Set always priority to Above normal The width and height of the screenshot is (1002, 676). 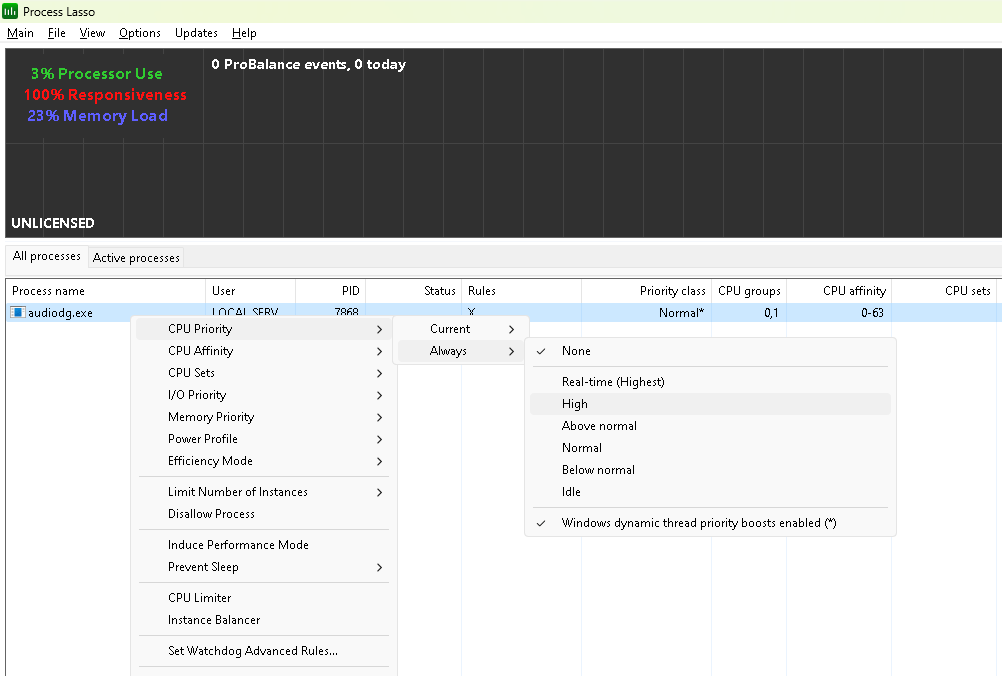pos(710,426)
